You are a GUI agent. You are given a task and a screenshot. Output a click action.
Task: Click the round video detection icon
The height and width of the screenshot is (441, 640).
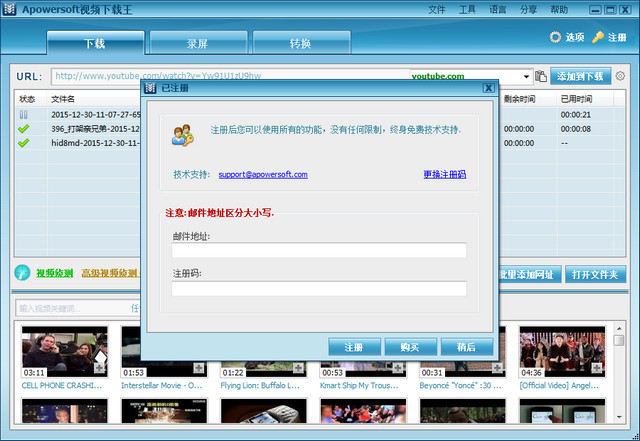pos(22,272)
